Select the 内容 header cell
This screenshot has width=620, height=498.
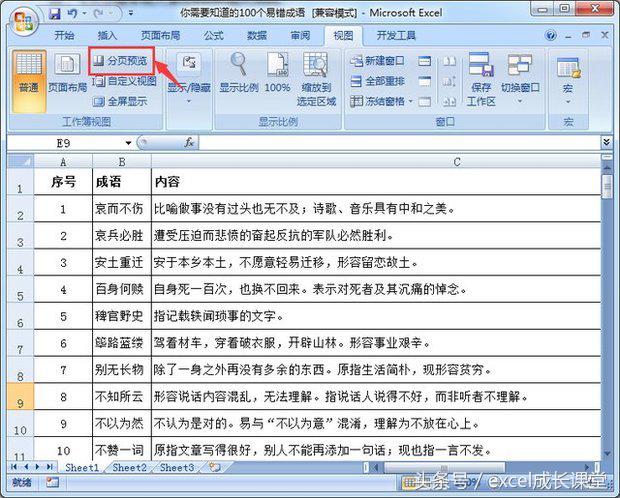[x=376, y=182]
